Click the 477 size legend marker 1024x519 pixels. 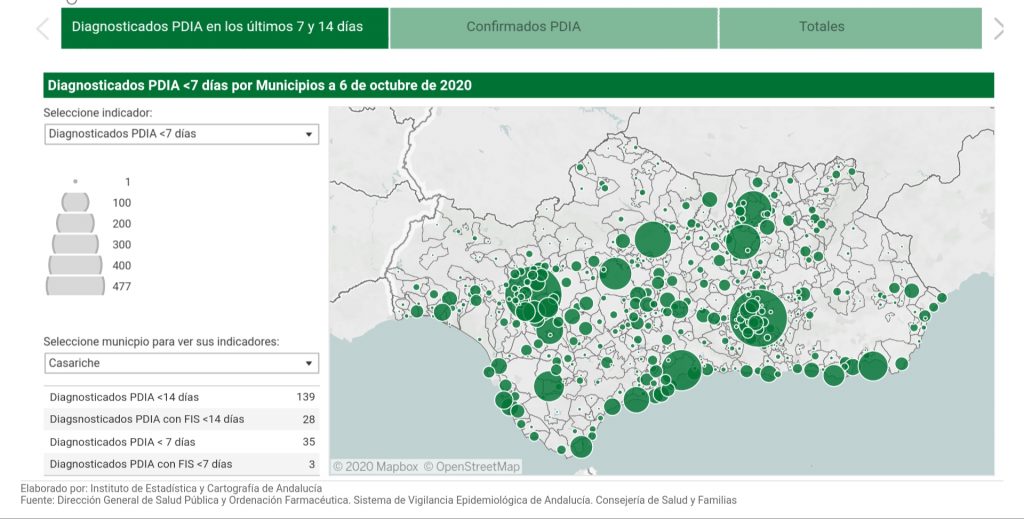76,286
